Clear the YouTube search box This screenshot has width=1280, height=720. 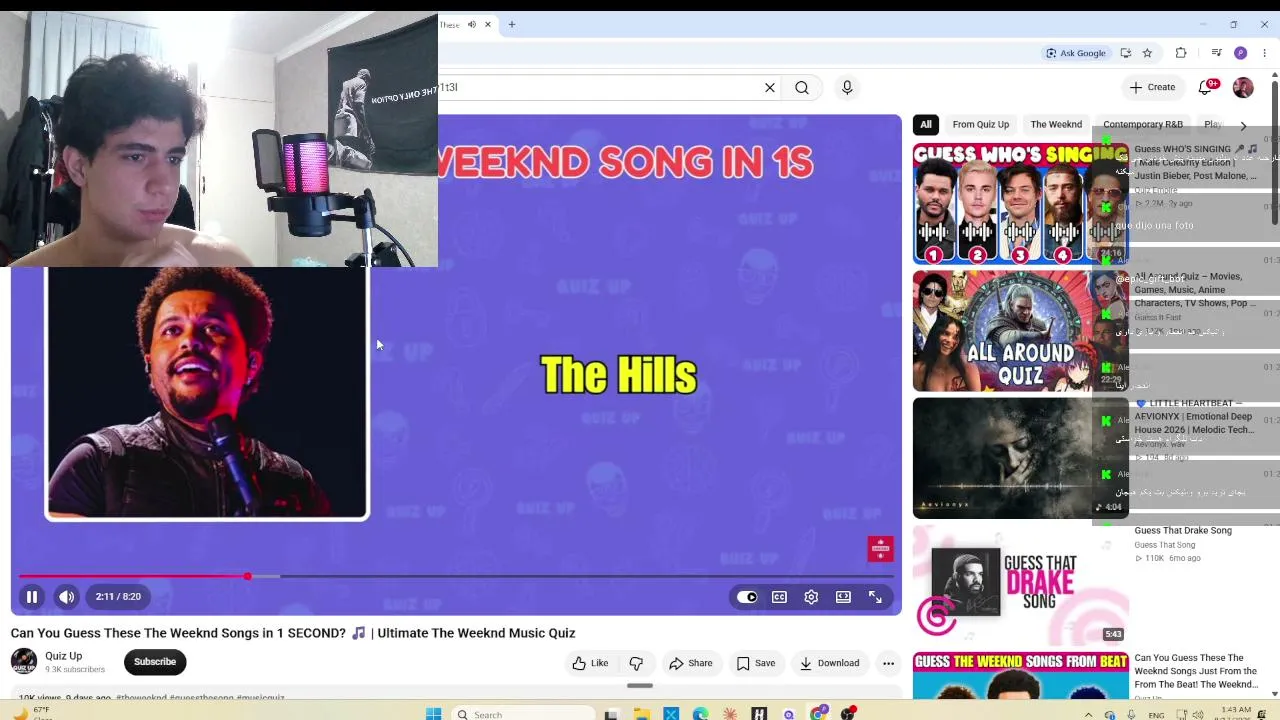point(770,88)
